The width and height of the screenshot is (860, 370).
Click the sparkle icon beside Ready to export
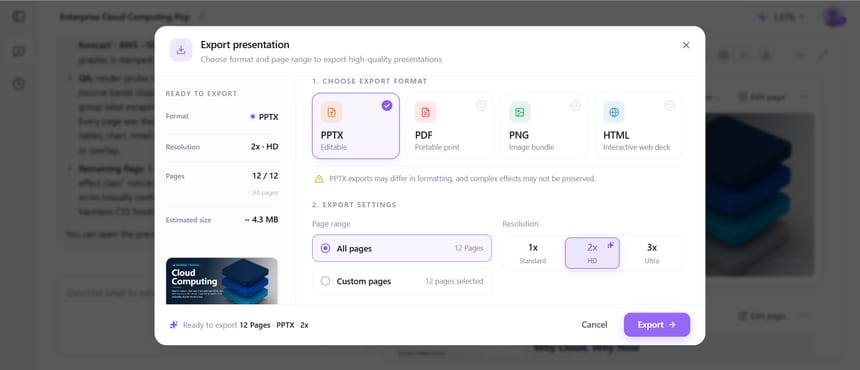tap(174, 325)
